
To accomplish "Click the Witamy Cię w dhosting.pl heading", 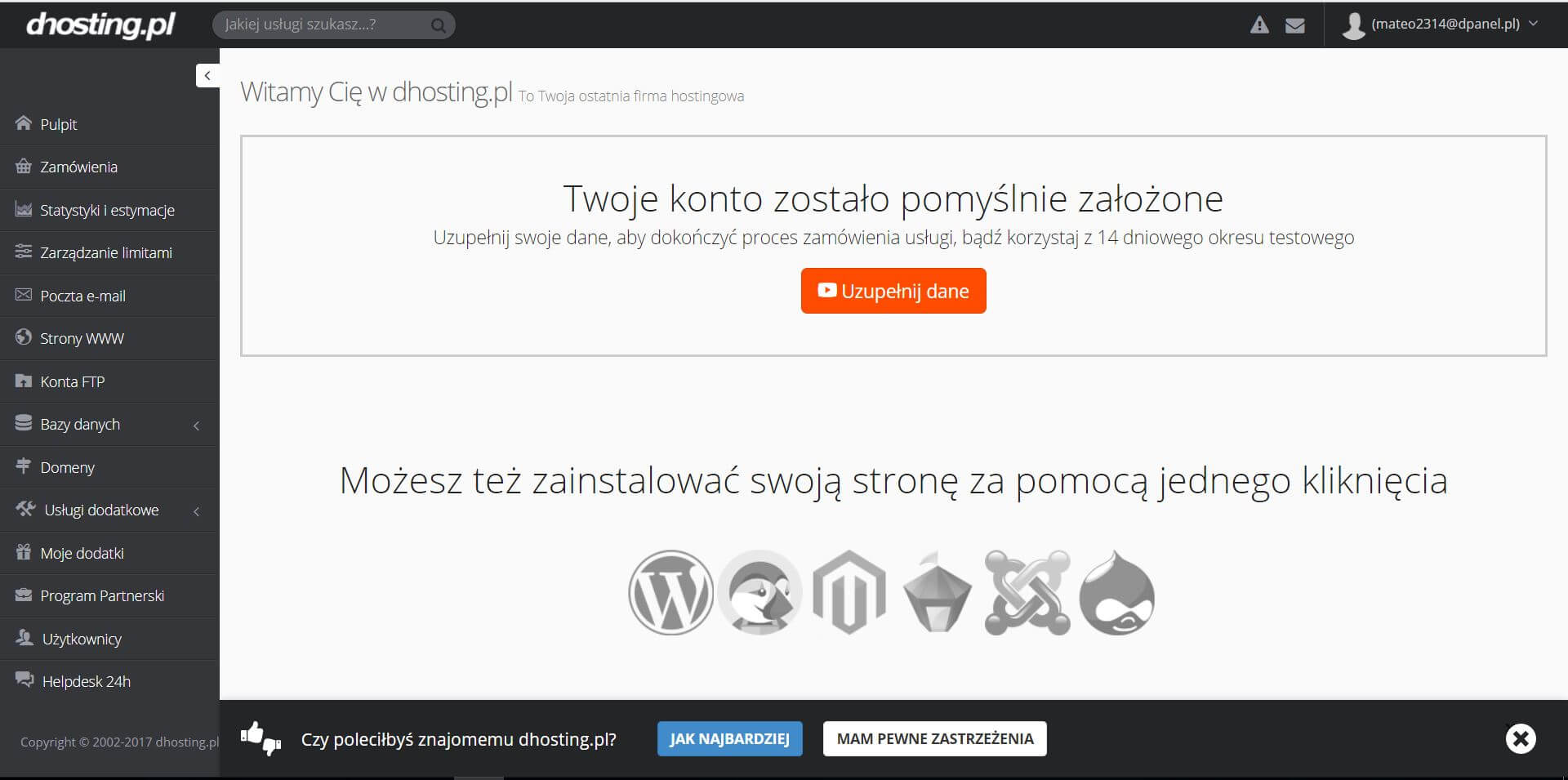I will point(376,92).
